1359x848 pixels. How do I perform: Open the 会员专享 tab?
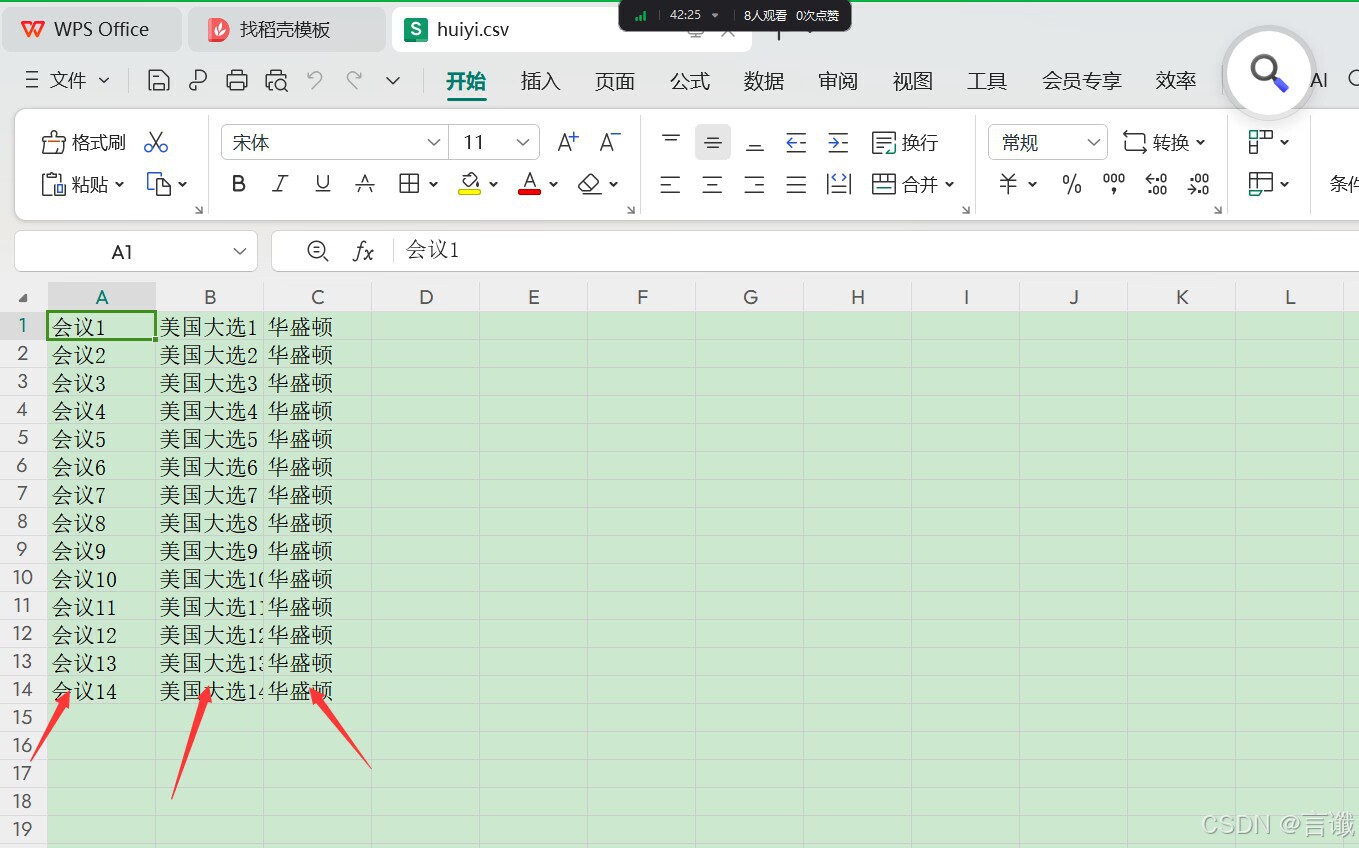1082,81
